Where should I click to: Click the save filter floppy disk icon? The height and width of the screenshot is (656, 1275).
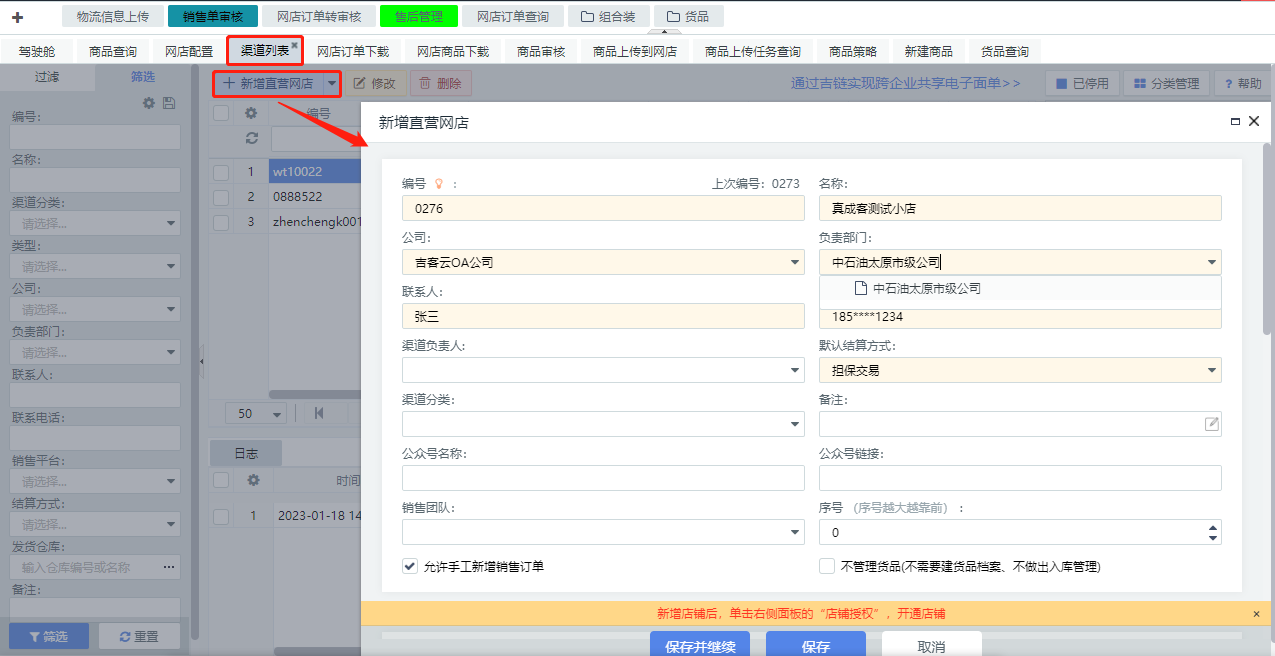[169, 103]
